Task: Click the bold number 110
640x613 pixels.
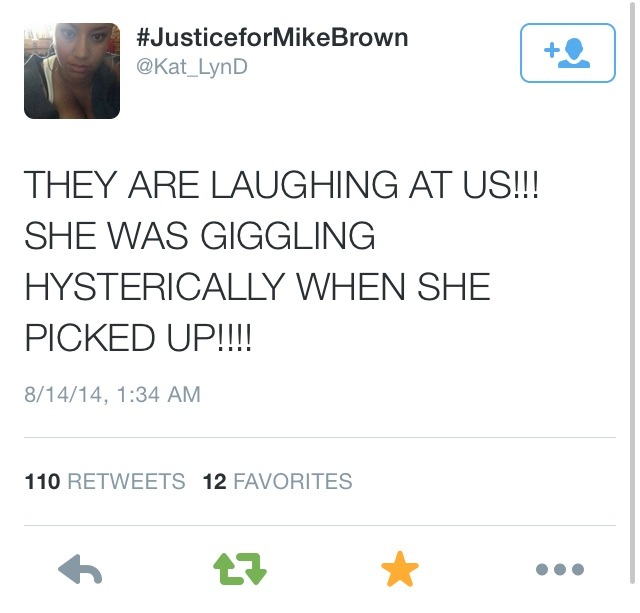Action: pyautogui.click(x=42, y=481)
